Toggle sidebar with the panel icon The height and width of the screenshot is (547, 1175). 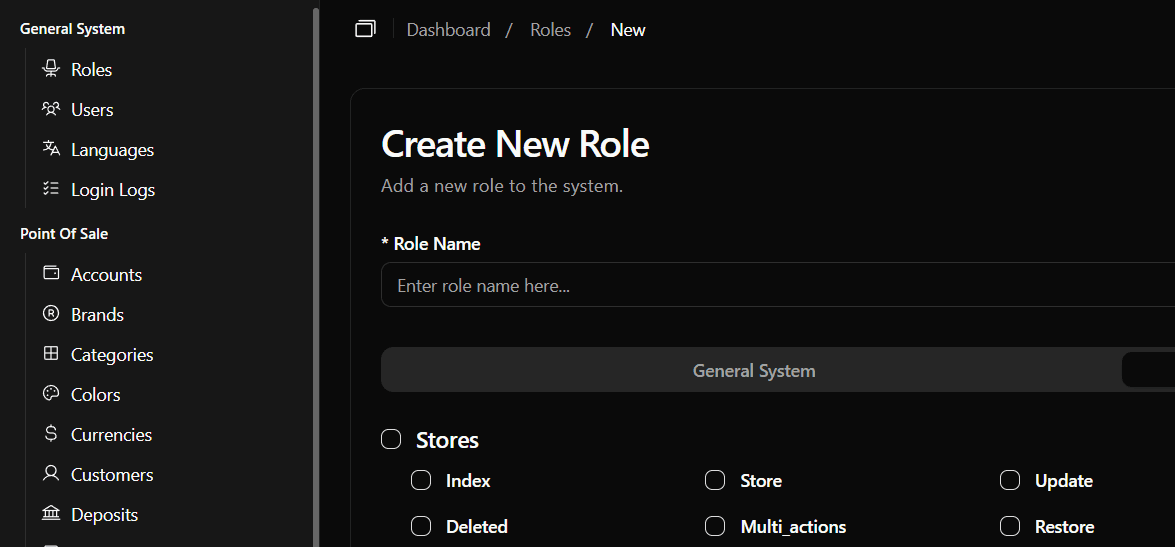(365, 29)
